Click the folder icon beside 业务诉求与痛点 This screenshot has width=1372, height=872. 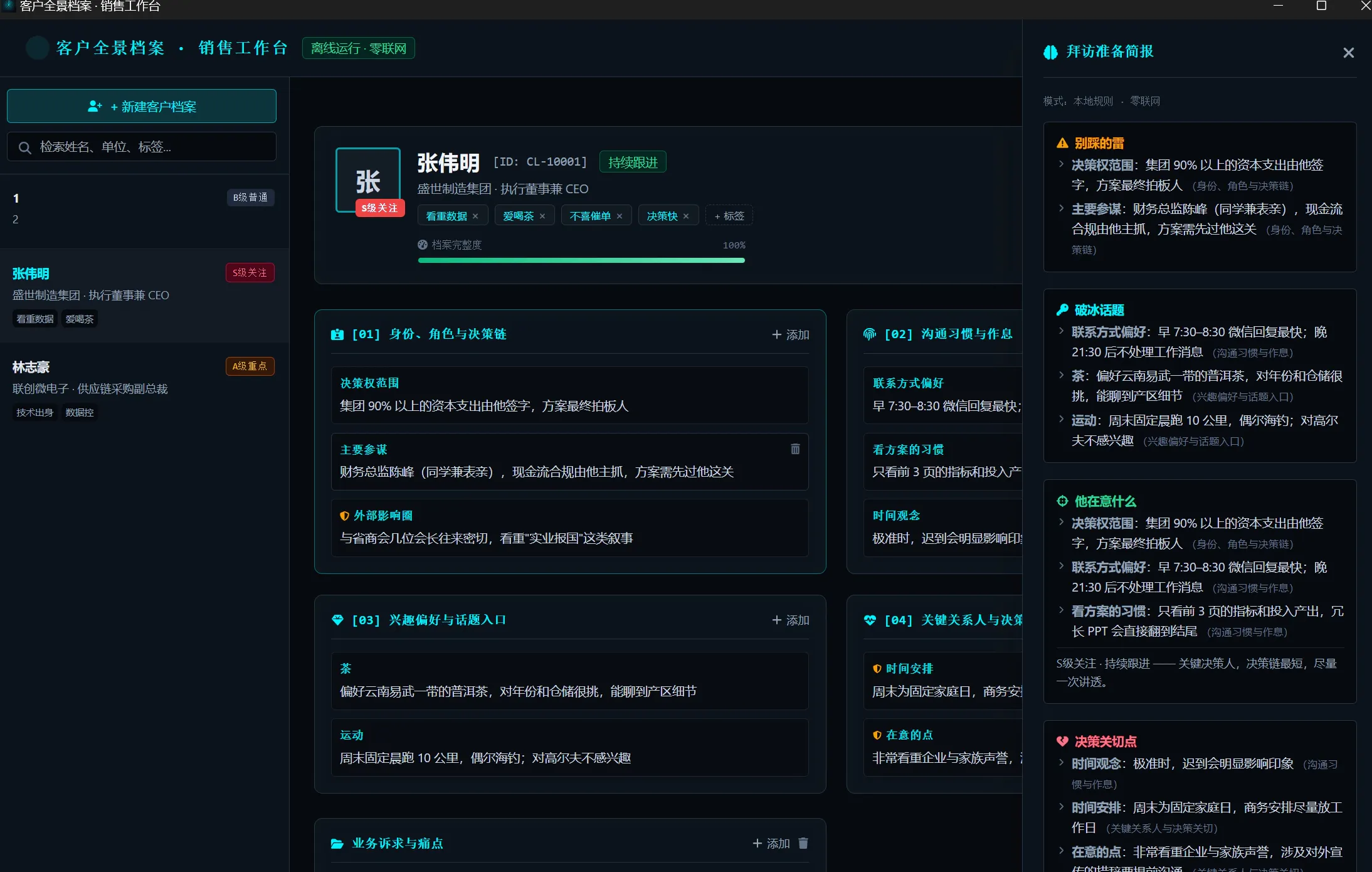pos(337,843)
